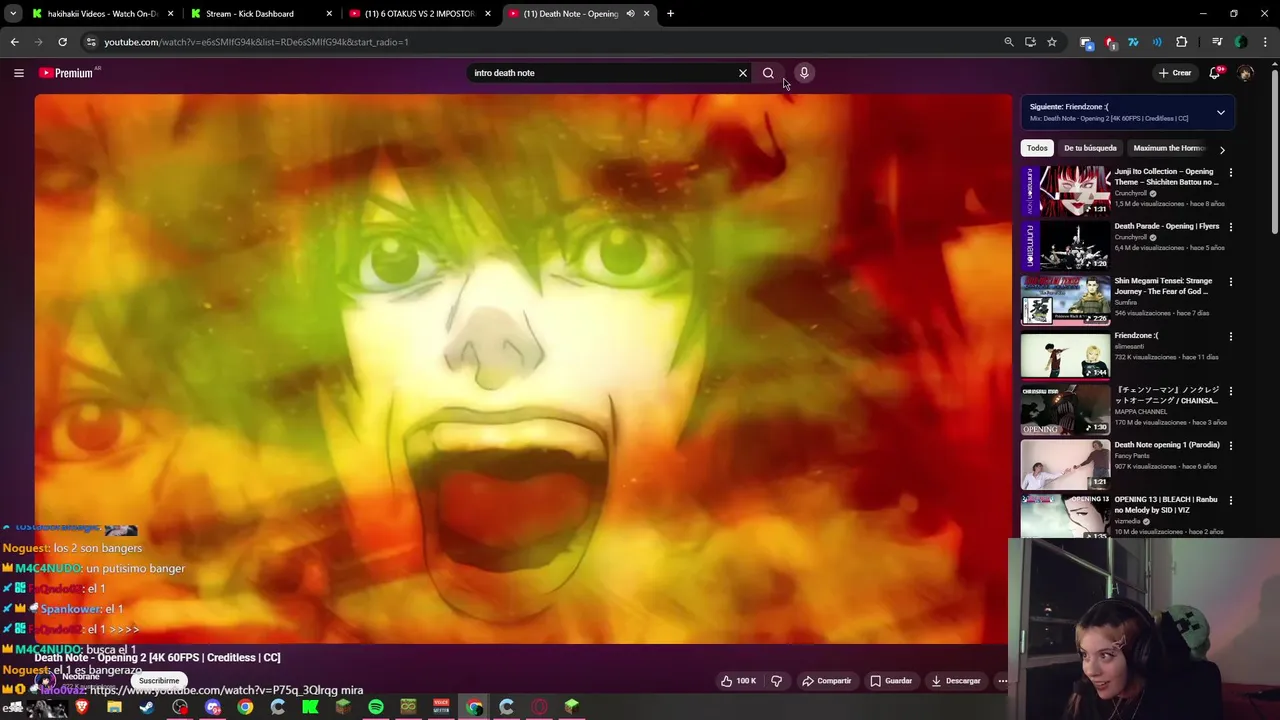1280x720 pixels.
Task: Open OPENING 13 | BLEACH video
Action: [x=1125, y=517]
